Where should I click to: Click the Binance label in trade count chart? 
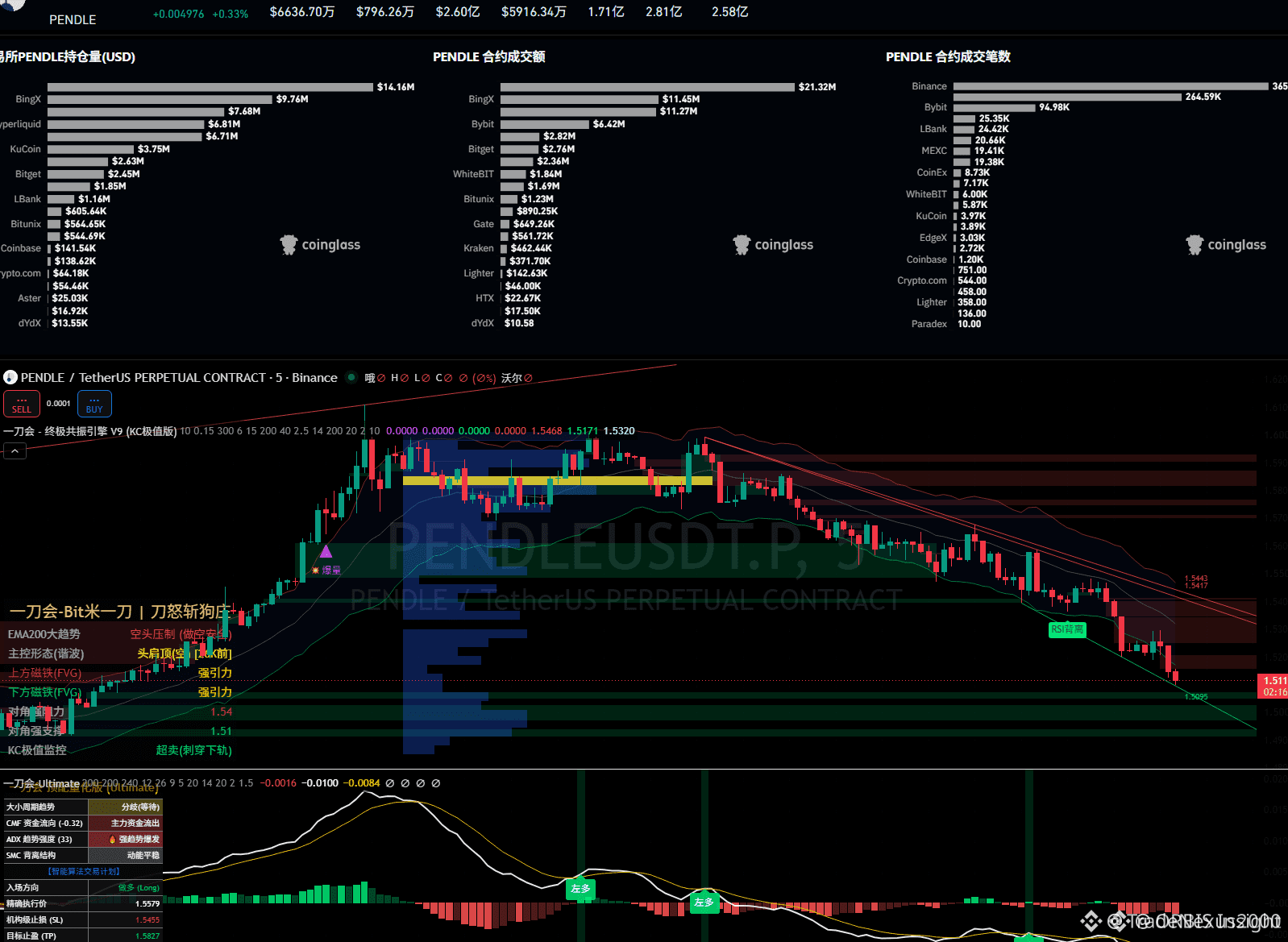[x=929, y=86]
